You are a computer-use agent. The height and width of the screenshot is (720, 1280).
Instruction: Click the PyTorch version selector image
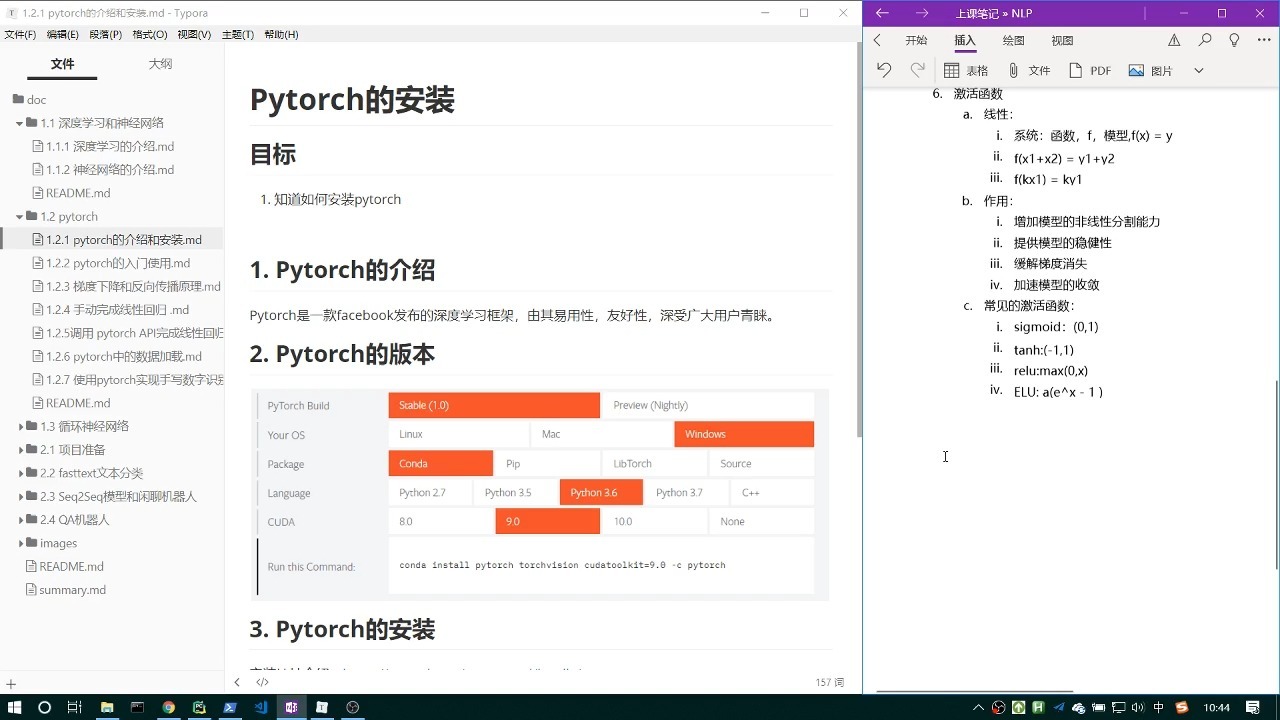click(540, 494)
